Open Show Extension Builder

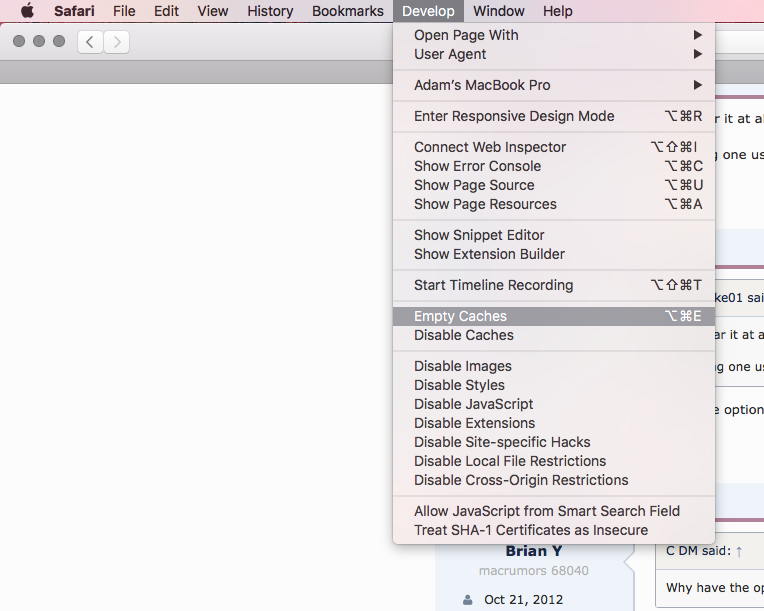554,254
